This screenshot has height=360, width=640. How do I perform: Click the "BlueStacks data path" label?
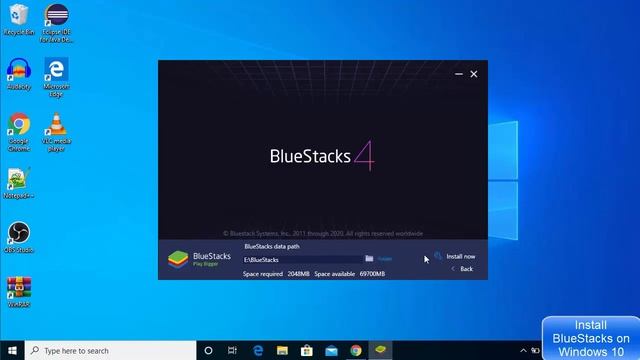pos(272,247)
